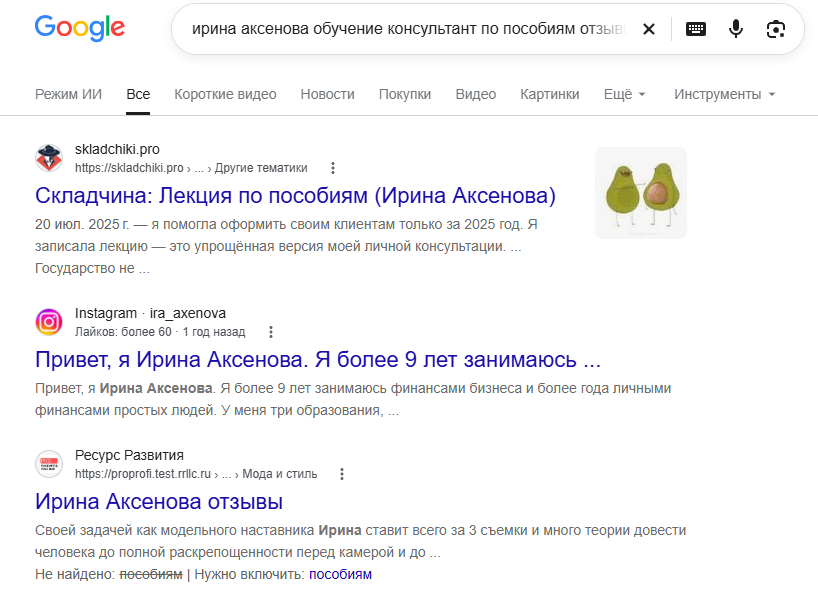The height and width of the screenshot is (598, 818).
Task: Open search by image camera icon
Action: coord(776,29)
